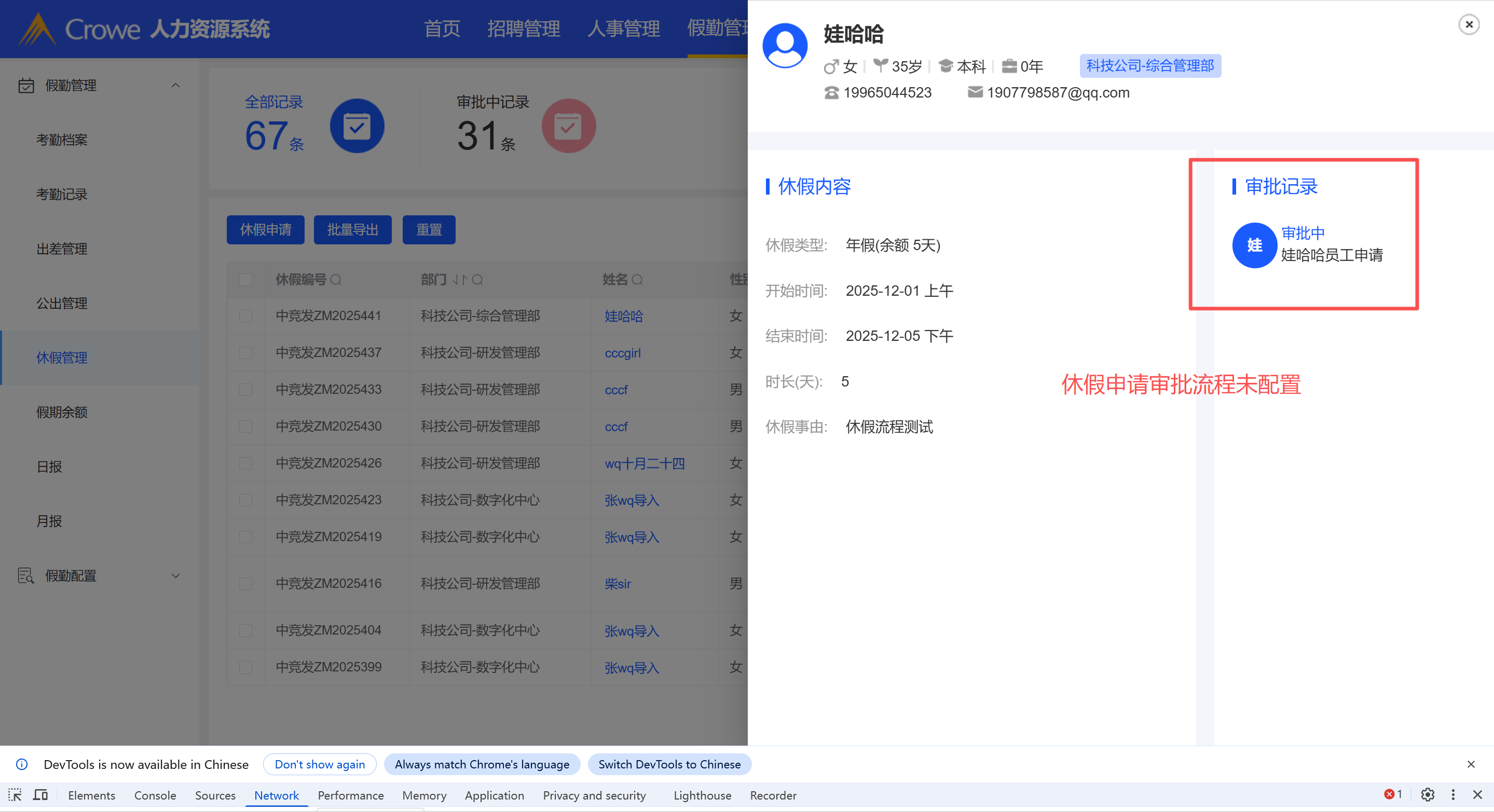
Task: Click the DevTools inspect element icon
Action: 15,795
